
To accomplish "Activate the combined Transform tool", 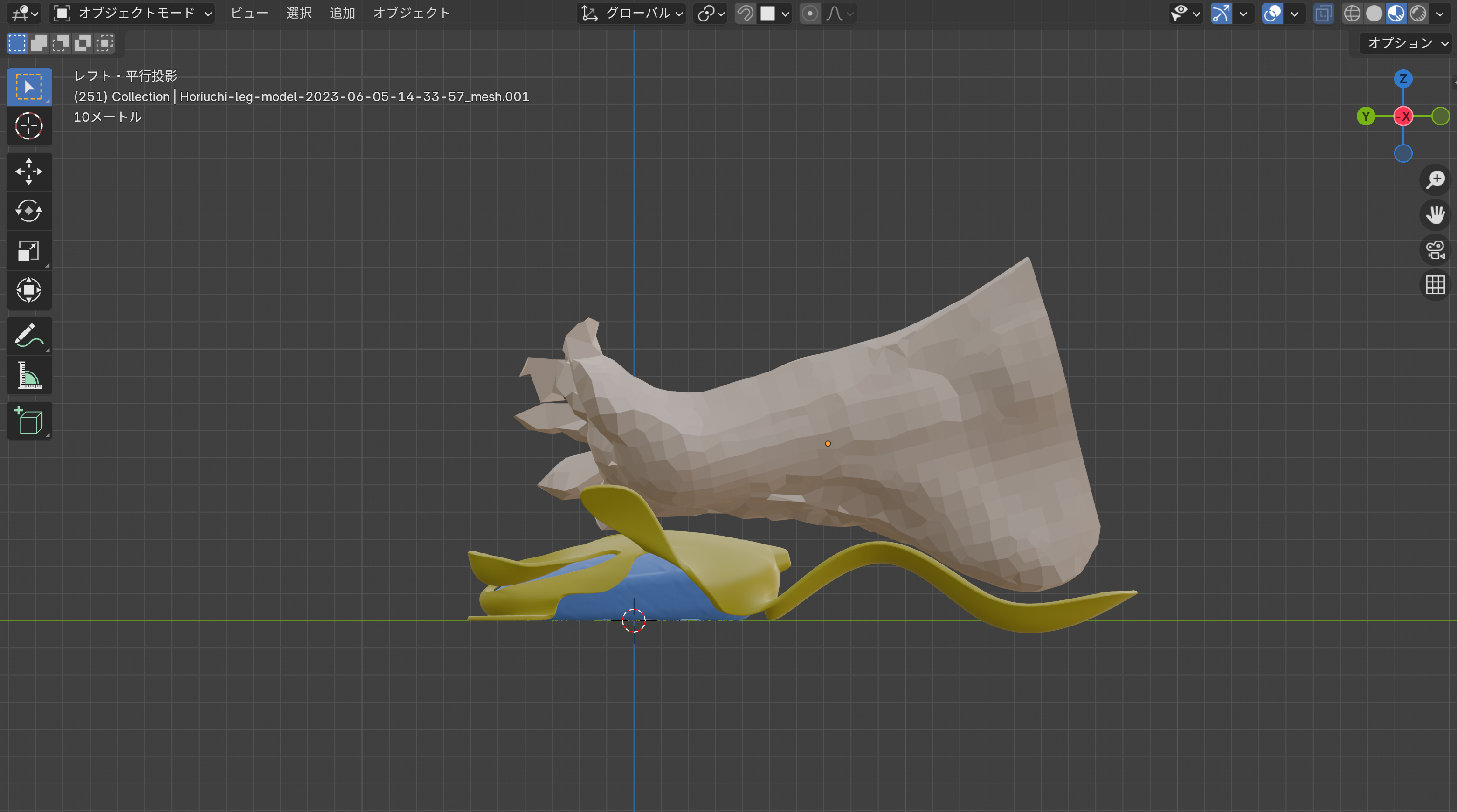I will (29, 290).
